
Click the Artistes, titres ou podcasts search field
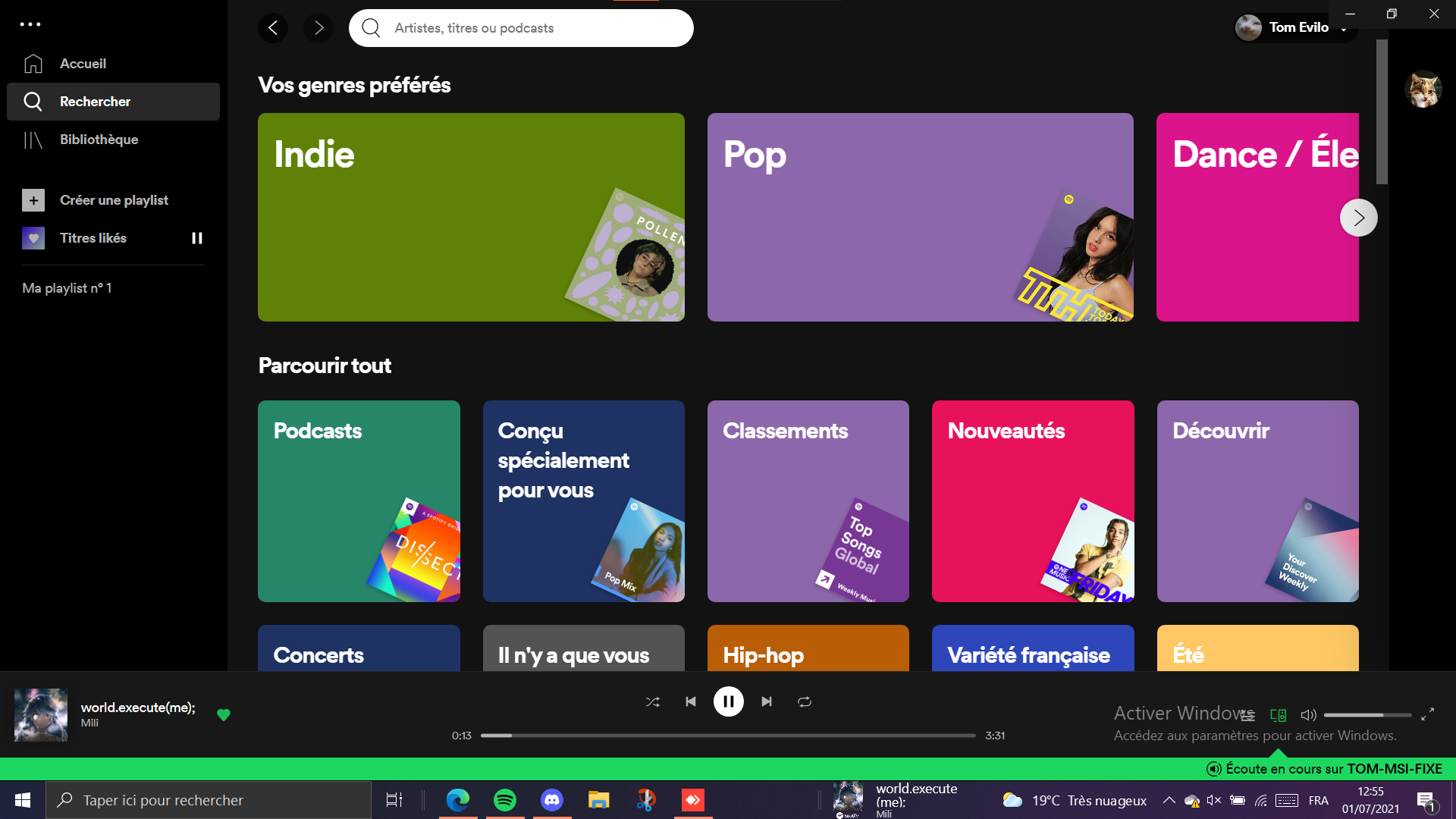coord(520,27)
